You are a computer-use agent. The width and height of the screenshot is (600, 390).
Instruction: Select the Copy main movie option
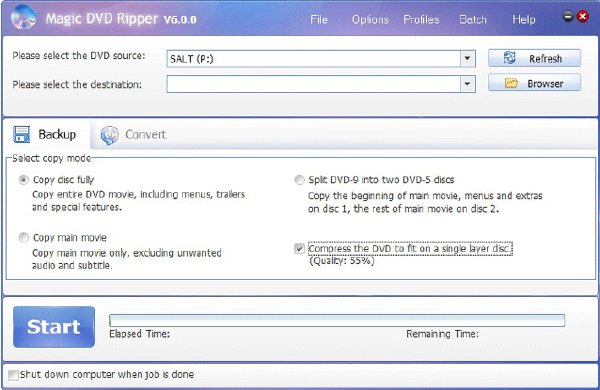(x=24, y=237)
